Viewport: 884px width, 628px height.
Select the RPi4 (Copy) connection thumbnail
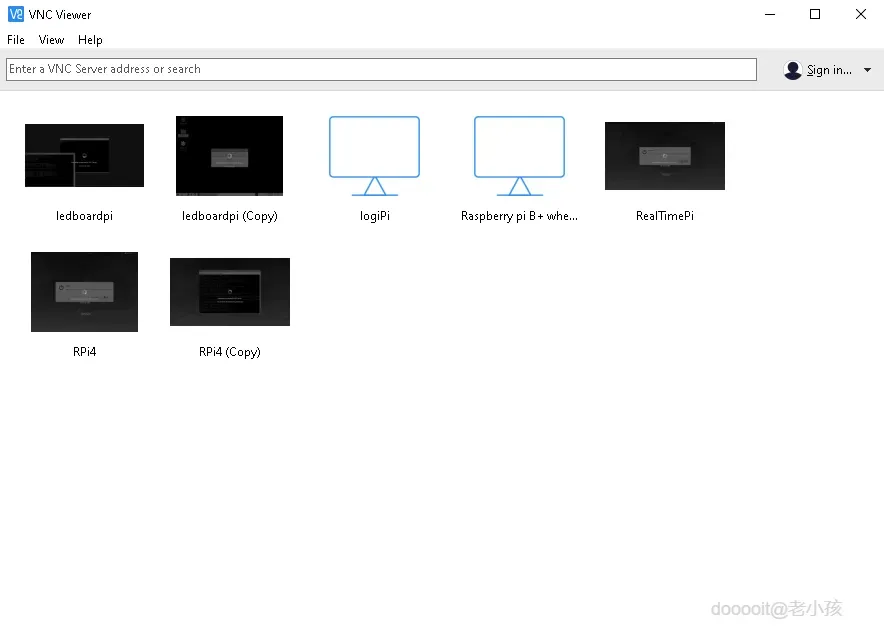230,292
